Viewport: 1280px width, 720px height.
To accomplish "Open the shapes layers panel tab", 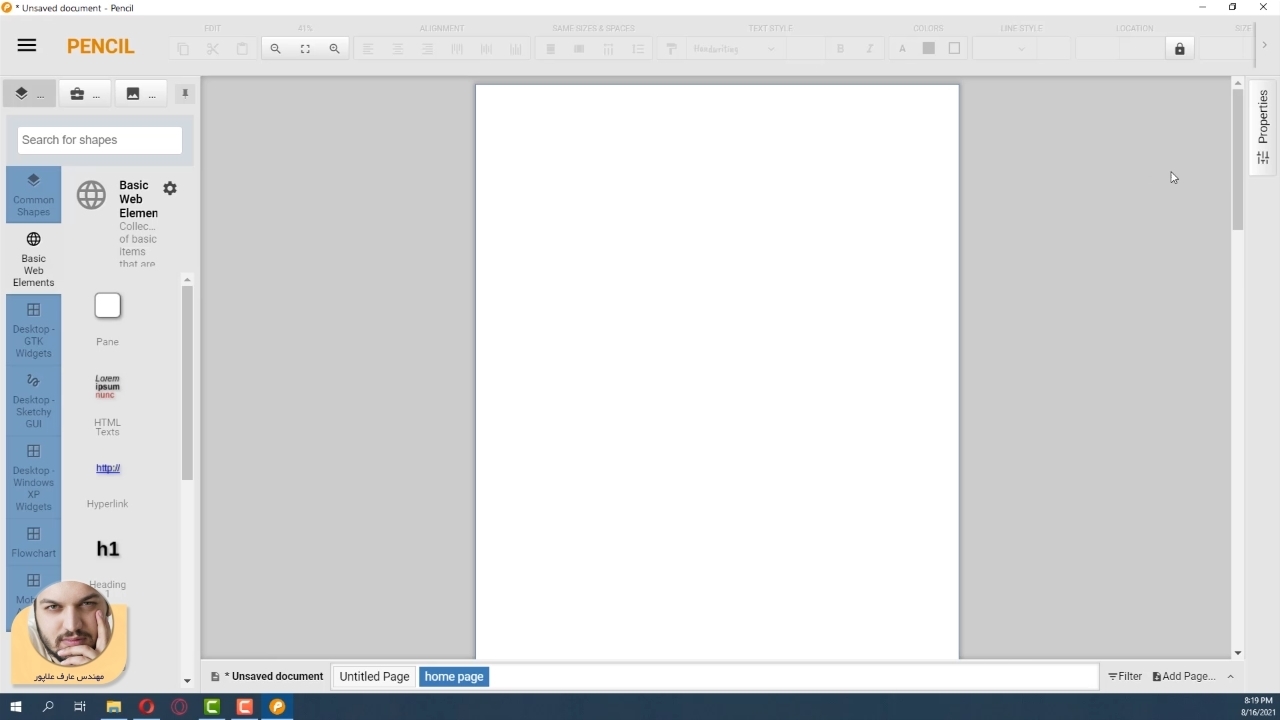I will [29, 94].
